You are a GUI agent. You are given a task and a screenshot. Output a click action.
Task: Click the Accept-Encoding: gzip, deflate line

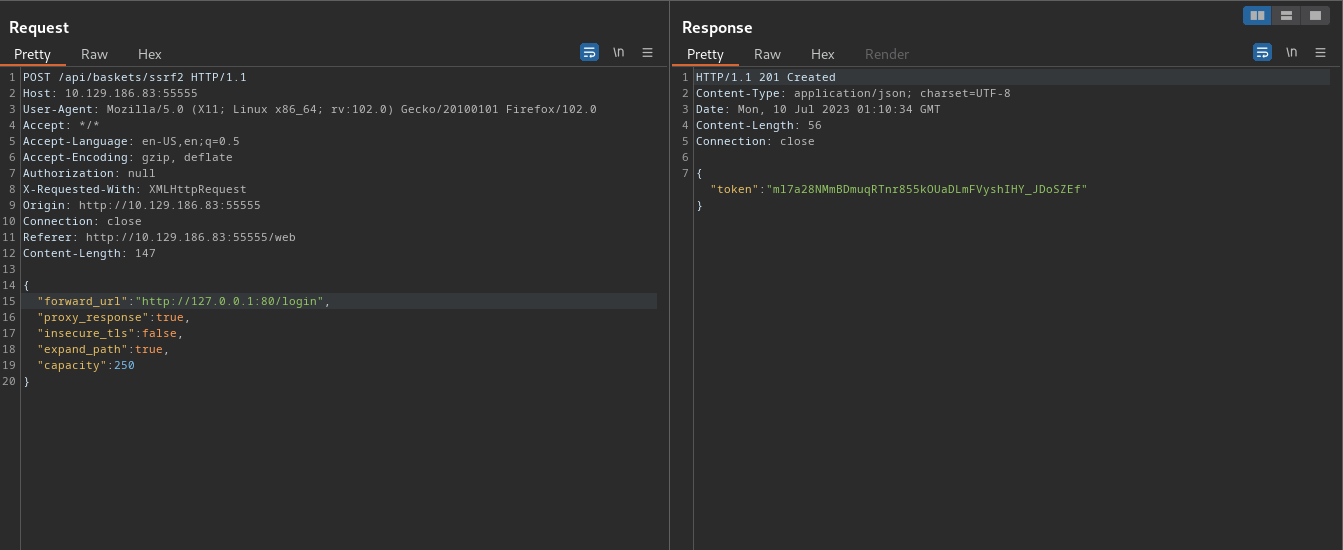pos(128,157)
